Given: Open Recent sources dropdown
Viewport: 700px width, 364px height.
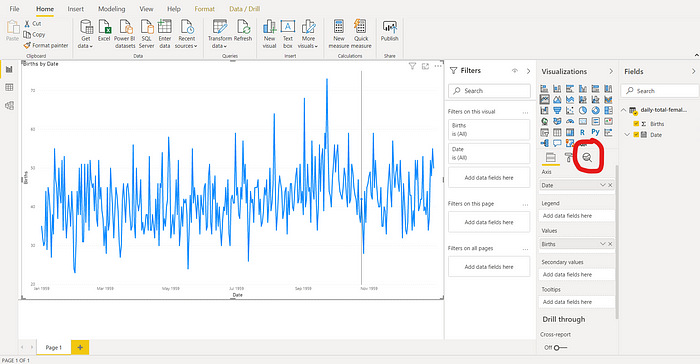Looking at the screenshot, I should 186,46.
